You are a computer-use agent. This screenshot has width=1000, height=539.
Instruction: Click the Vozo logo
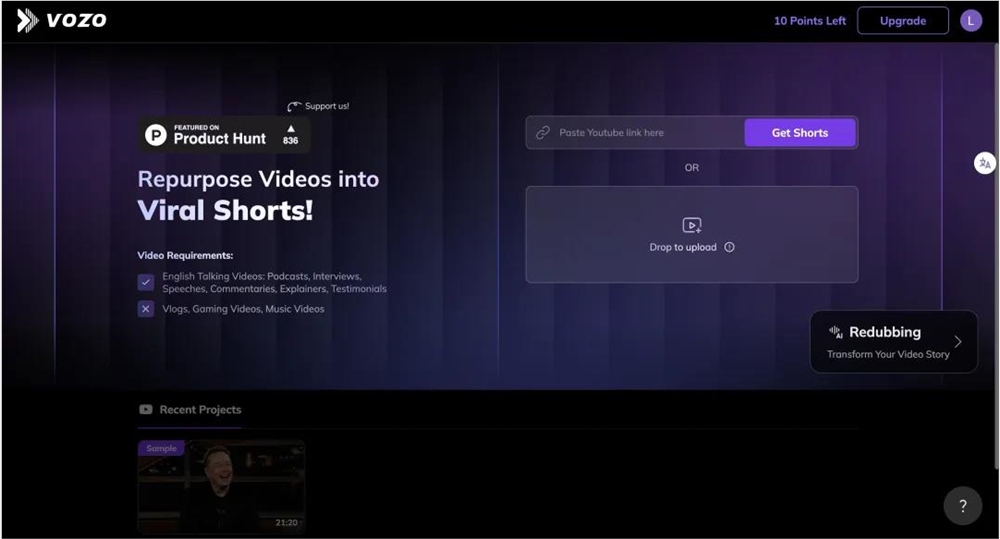coord(61,20)
